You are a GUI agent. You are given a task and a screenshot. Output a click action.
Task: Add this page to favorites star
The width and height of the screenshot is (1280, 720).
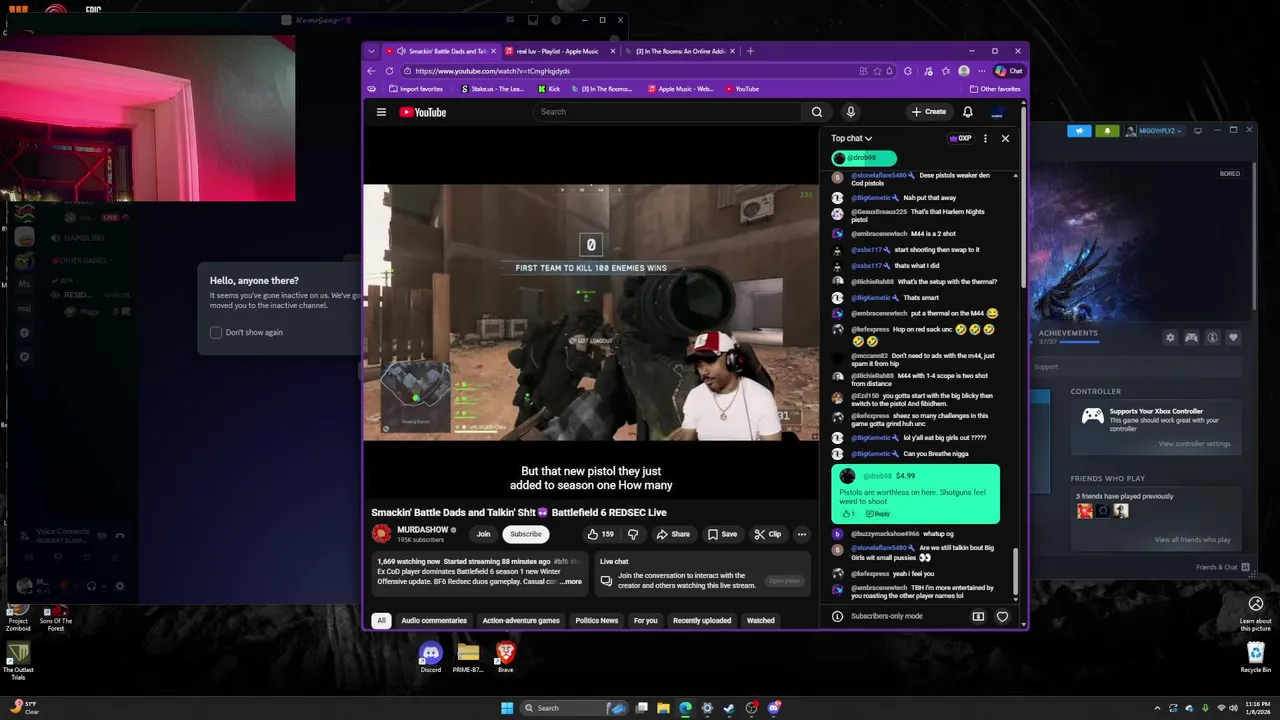coord(877,71)
